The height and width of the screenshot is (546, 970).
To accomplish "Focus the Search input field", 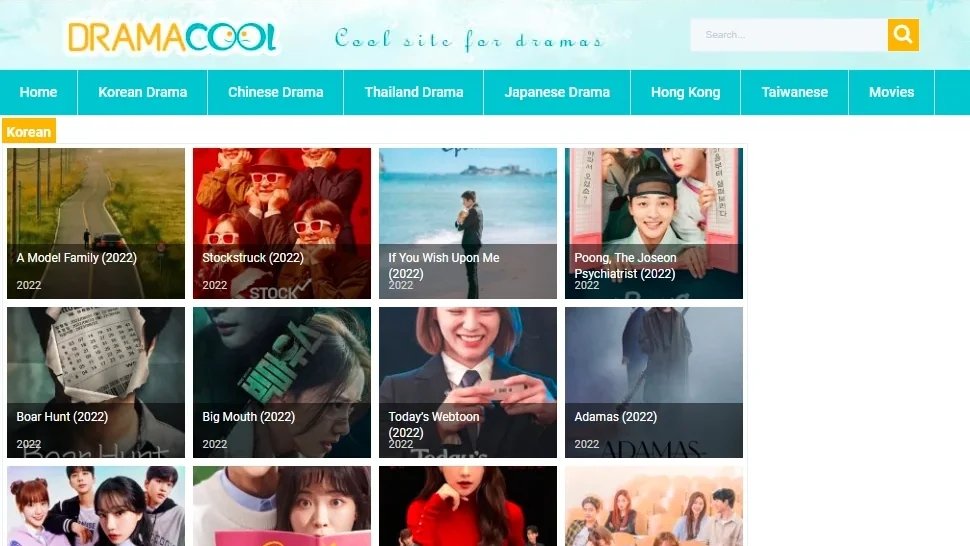I will pos(789,35).
